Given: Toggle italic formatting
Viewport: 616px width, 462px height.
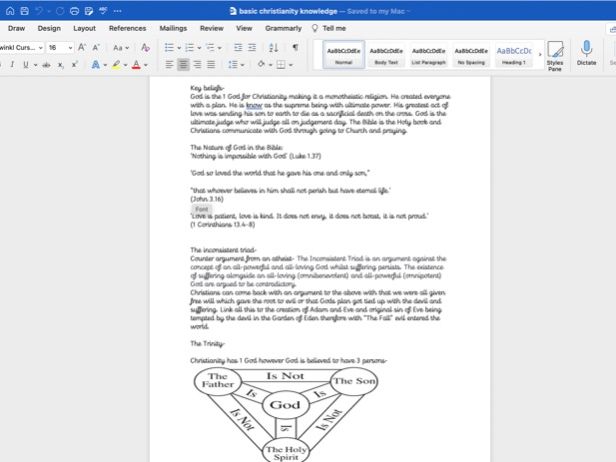Looking at the screenshot, I should pos(12,65).
